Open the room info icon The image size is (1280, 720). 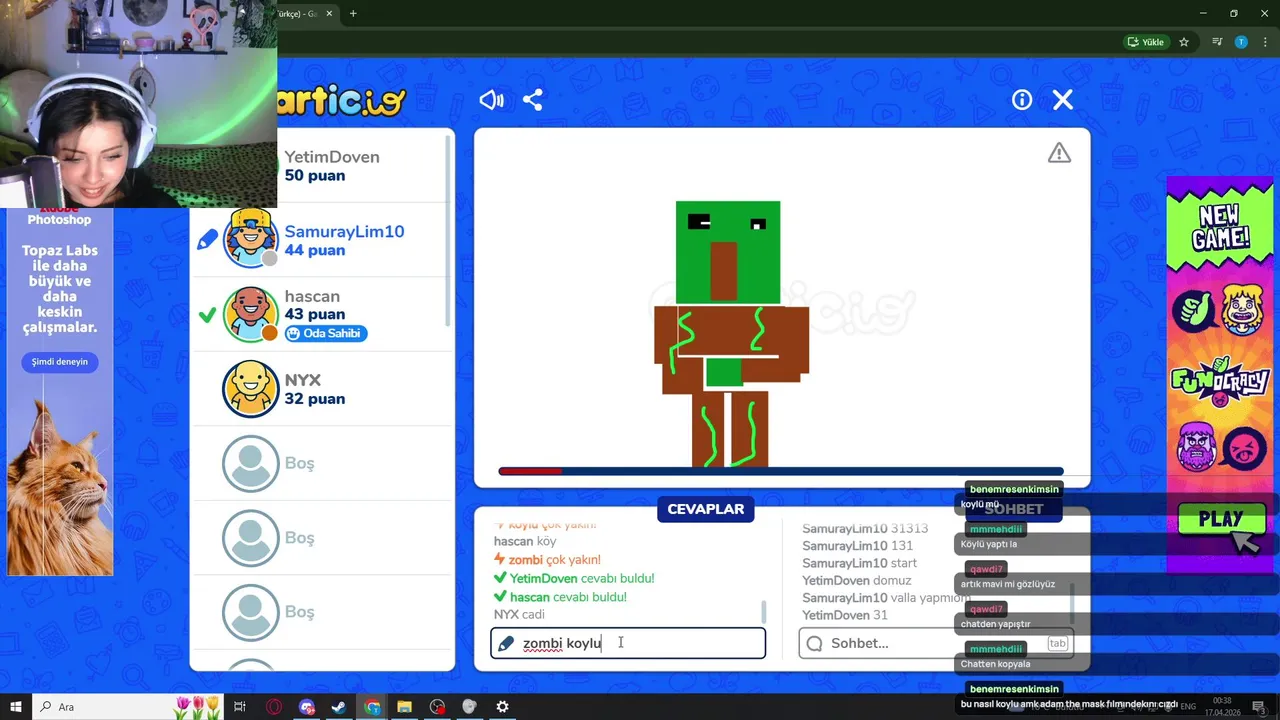(1022, 100)
